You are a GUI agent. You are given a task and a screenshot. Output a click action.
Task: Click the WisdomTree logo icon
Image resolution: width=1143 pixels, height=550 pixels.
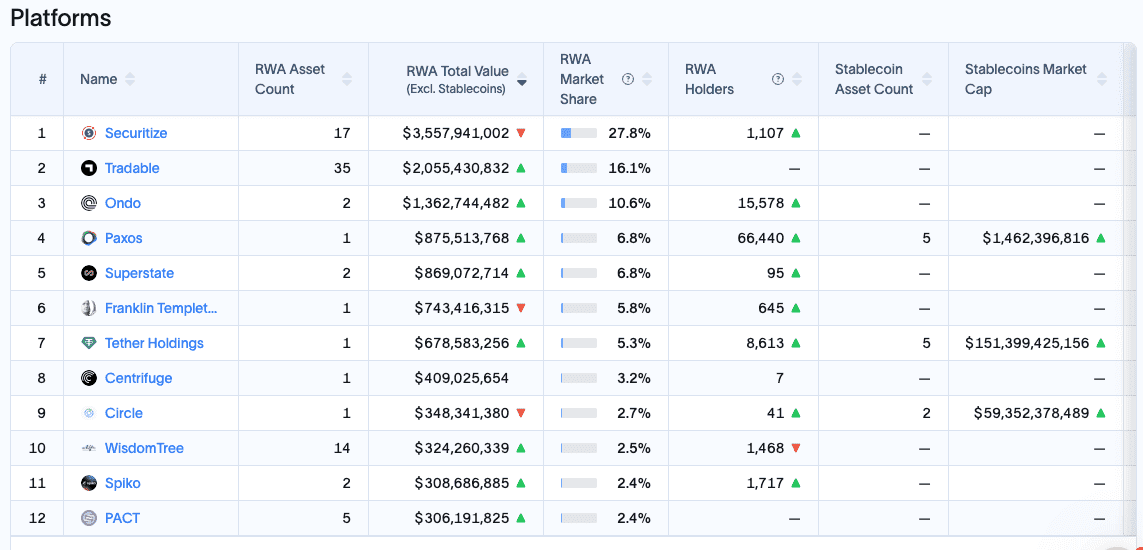tap(88, 448)
